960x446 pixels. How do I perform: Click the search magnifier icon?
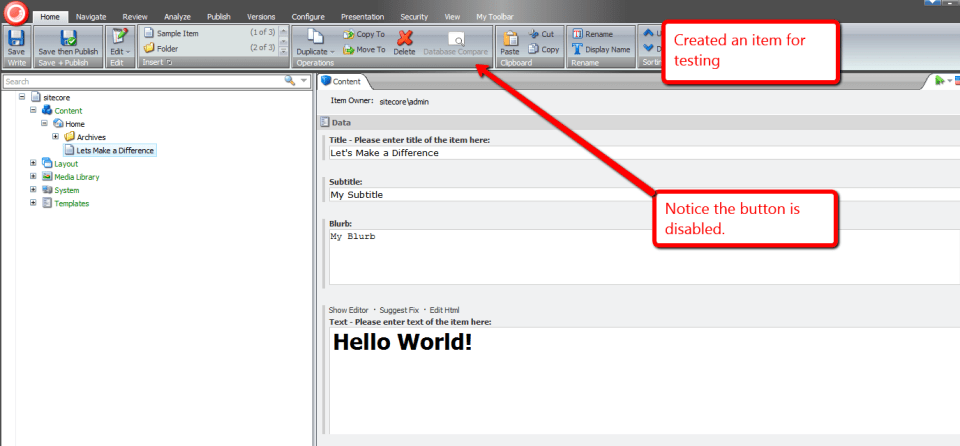tap(290, 81)
